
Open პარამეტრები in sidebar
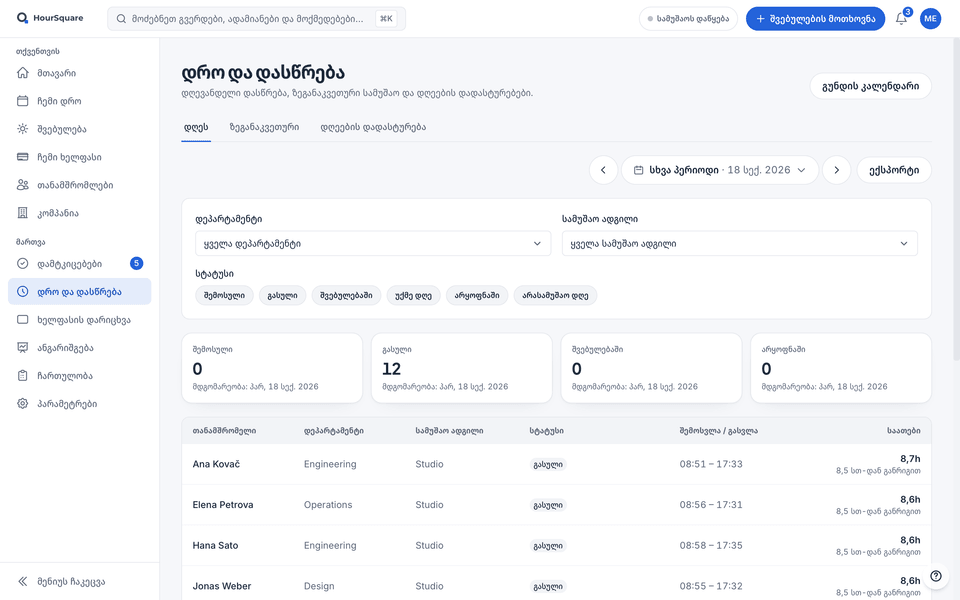coord(80,404)
